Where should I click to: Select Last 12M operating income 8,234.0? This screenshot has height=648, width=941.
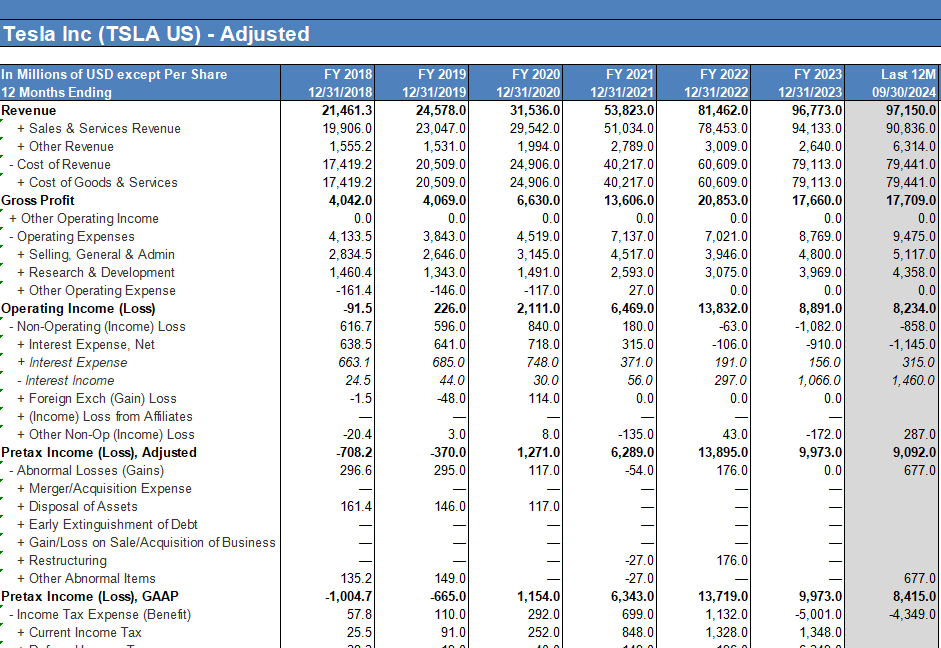coord(915,308)
